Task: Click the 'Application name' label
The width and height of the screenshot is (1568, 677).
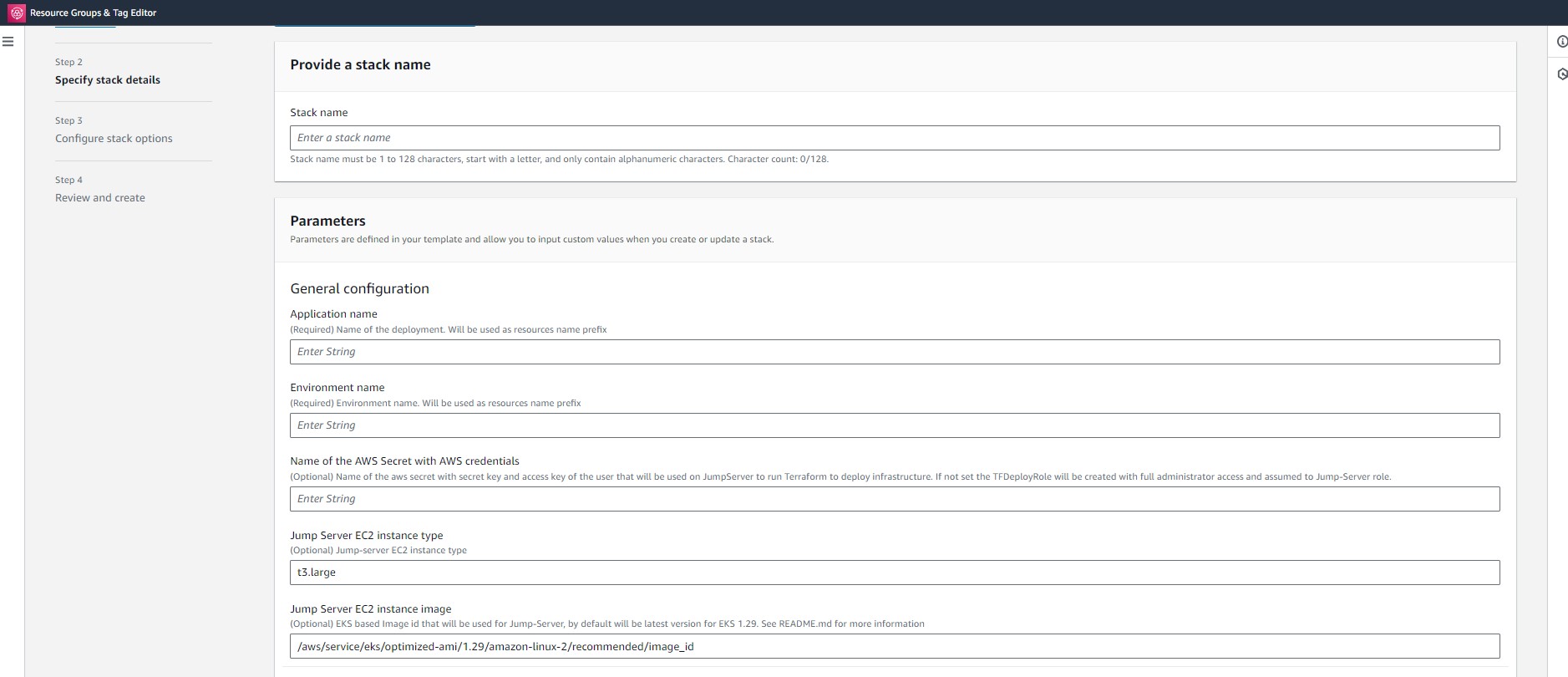Action: pos(333,314)
